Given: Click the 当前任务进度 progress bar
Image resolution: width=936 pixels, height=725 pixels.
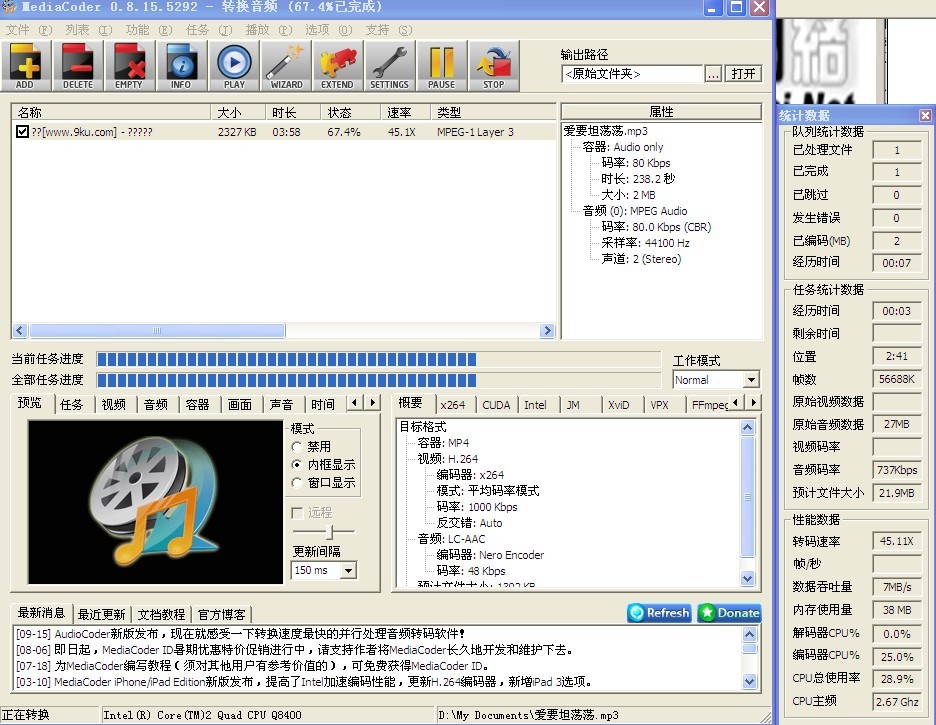Looking at the screenshot, I should click(x=378, y=359).
